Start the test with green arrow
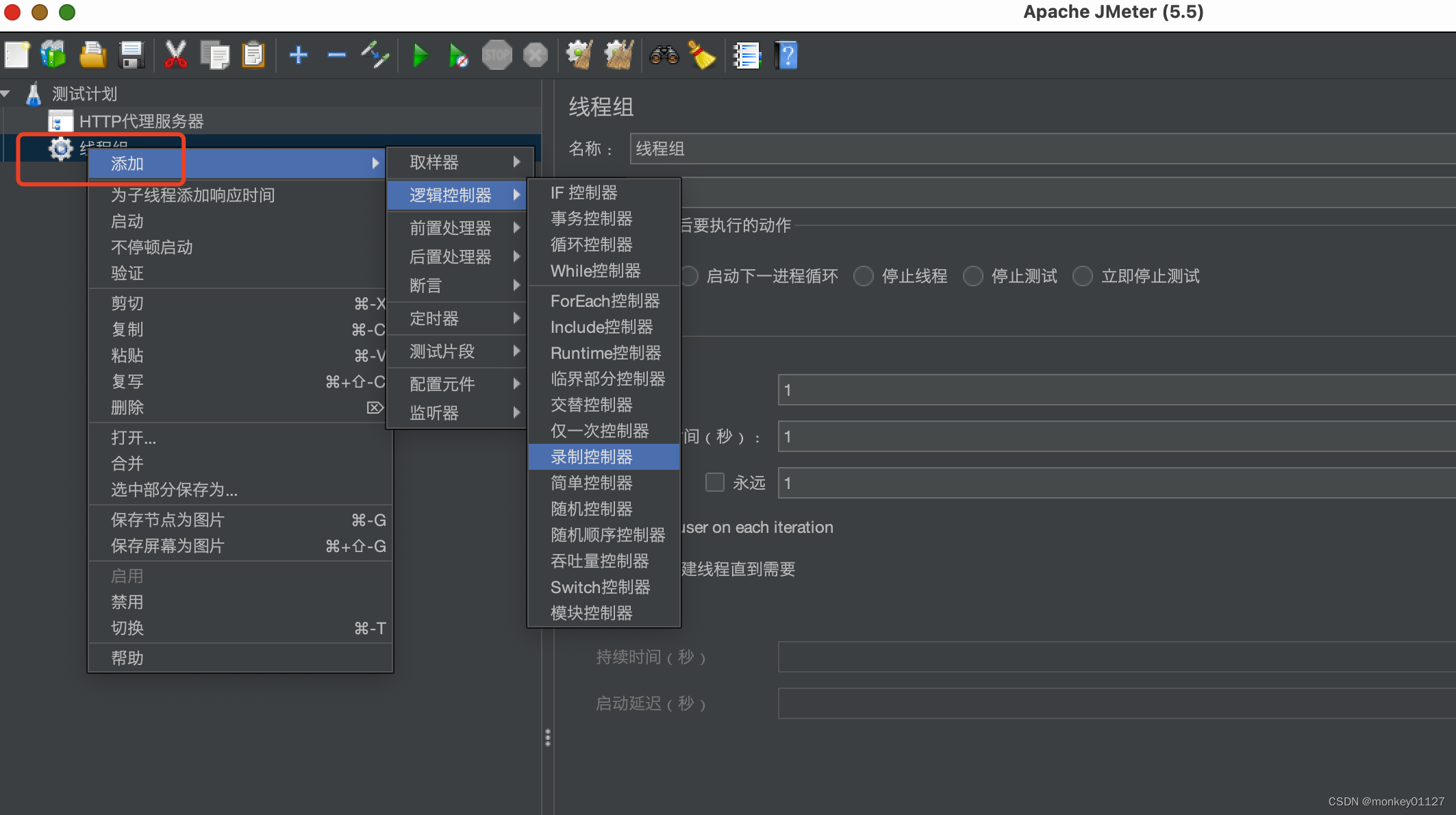Viewport: 1456px width, 815px height. (421, 55)
